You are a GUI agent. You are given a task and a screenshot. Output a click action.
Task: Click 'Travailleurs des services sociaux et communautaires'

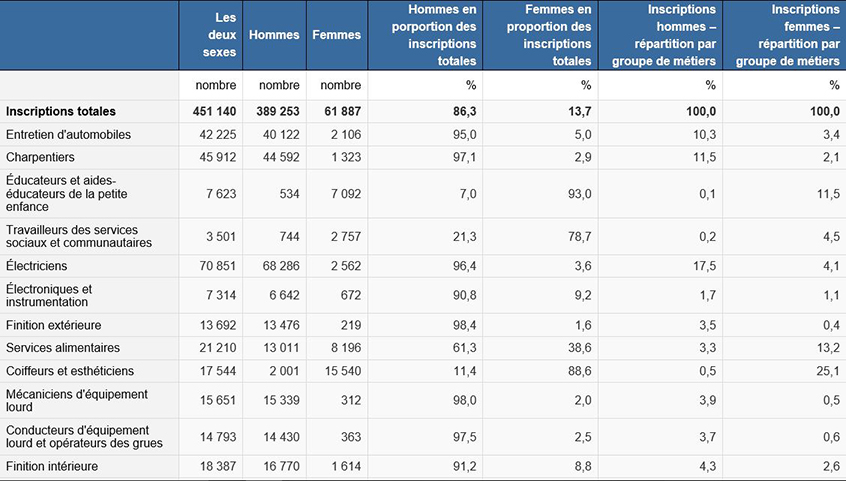tap(78, 236)
